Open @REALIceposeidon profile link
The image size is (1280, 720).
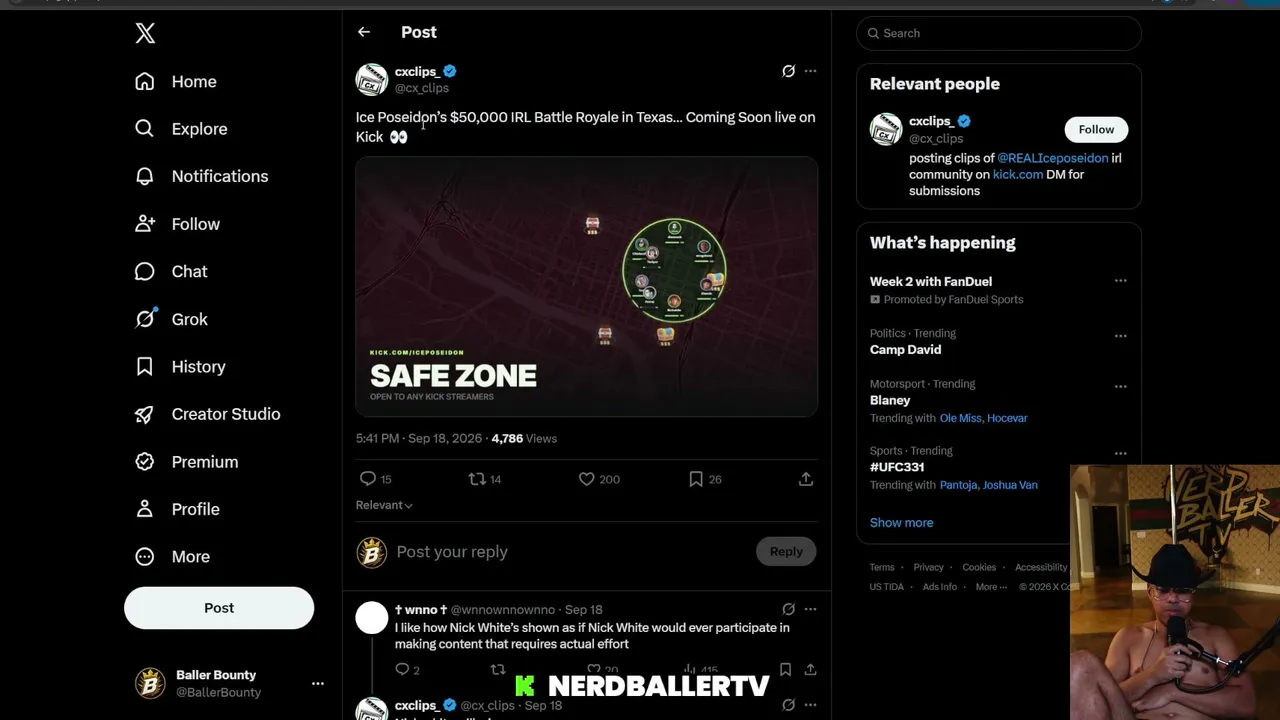click(1053, 158)
